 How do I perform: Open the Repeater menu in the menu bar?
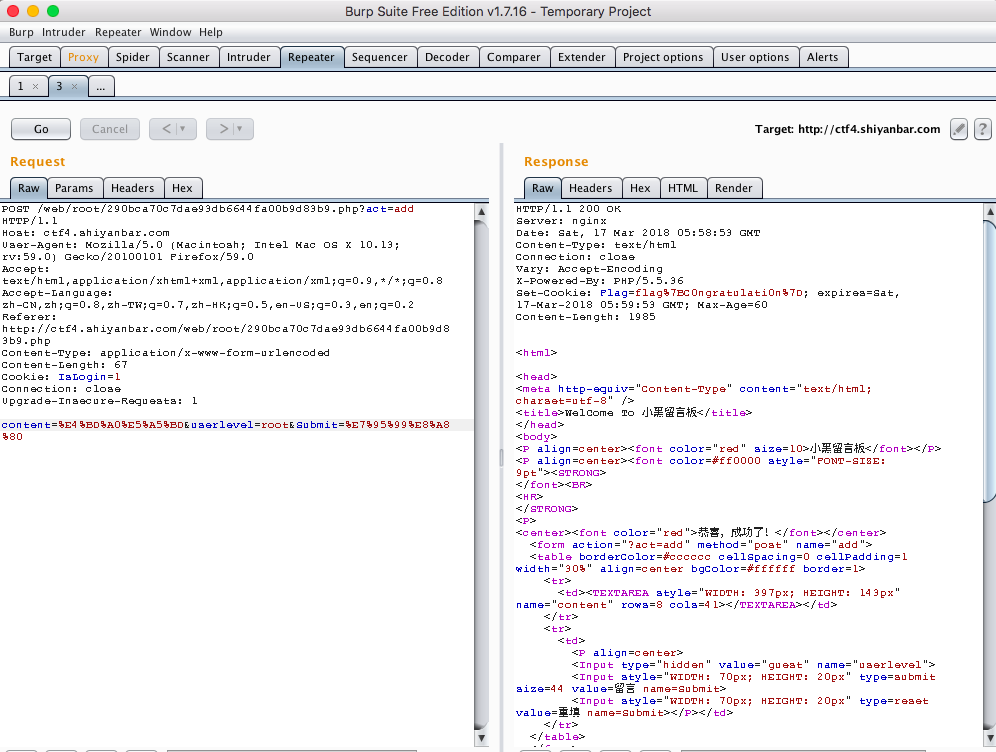pyautogui.click(x=118, y=32)
